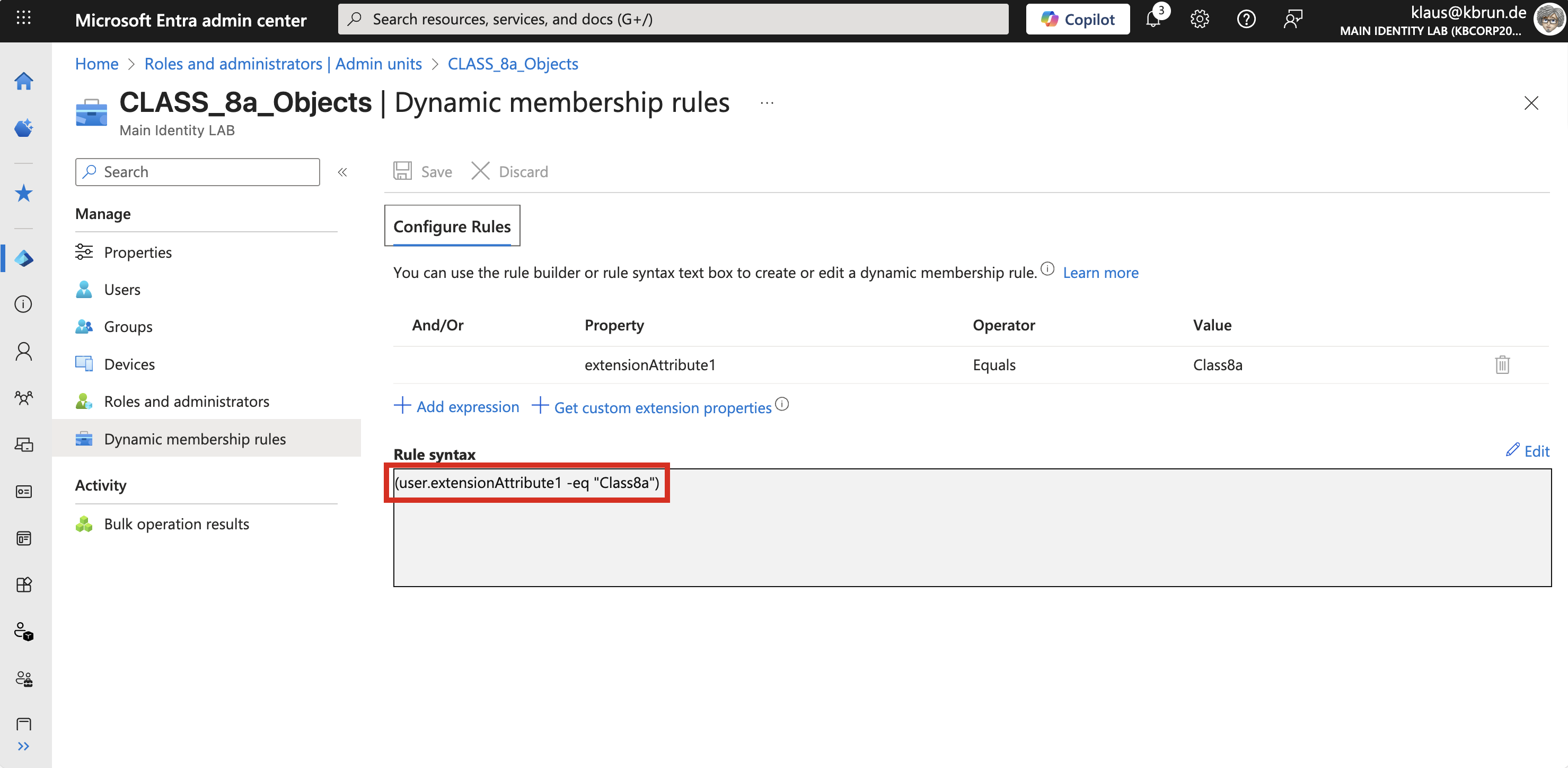Expand the left navigation rail
The width and height of the screenshot is (1568, 768).
[x=24, y=746]
